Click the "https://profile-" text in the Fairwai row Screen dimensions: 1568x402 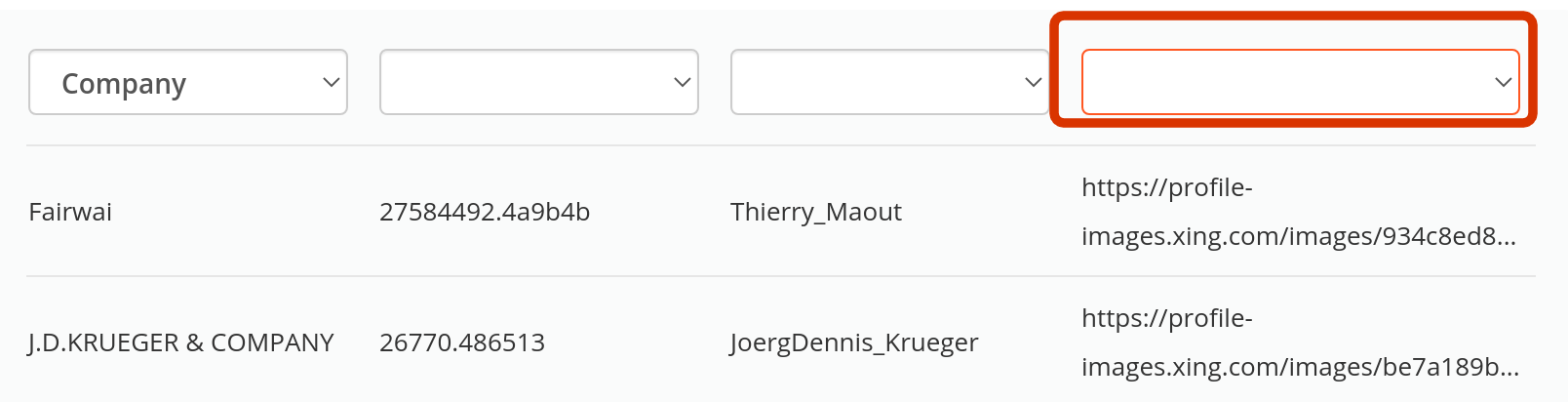[1166, 187]
